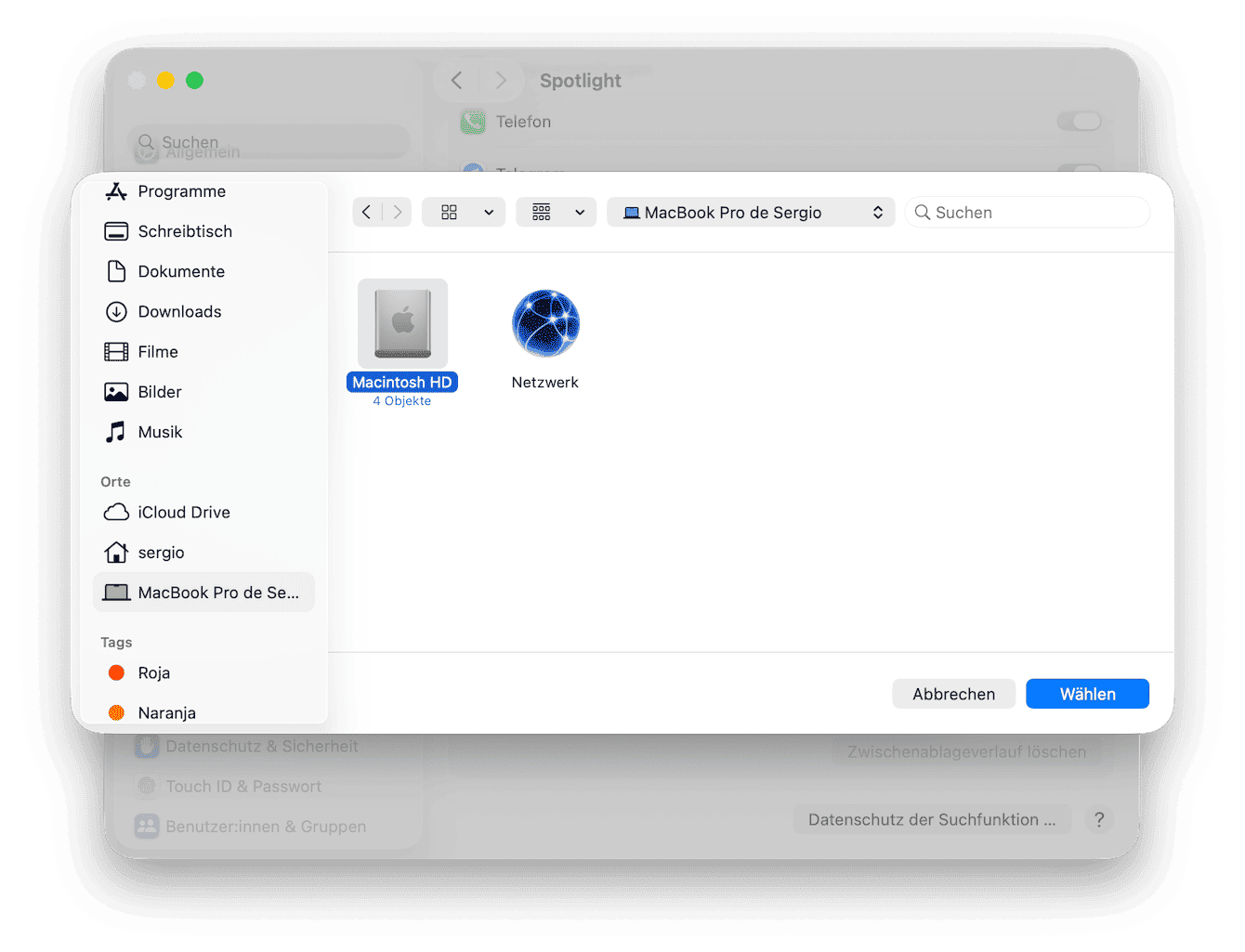Select the Netzwerk icon

click(545, 322)
